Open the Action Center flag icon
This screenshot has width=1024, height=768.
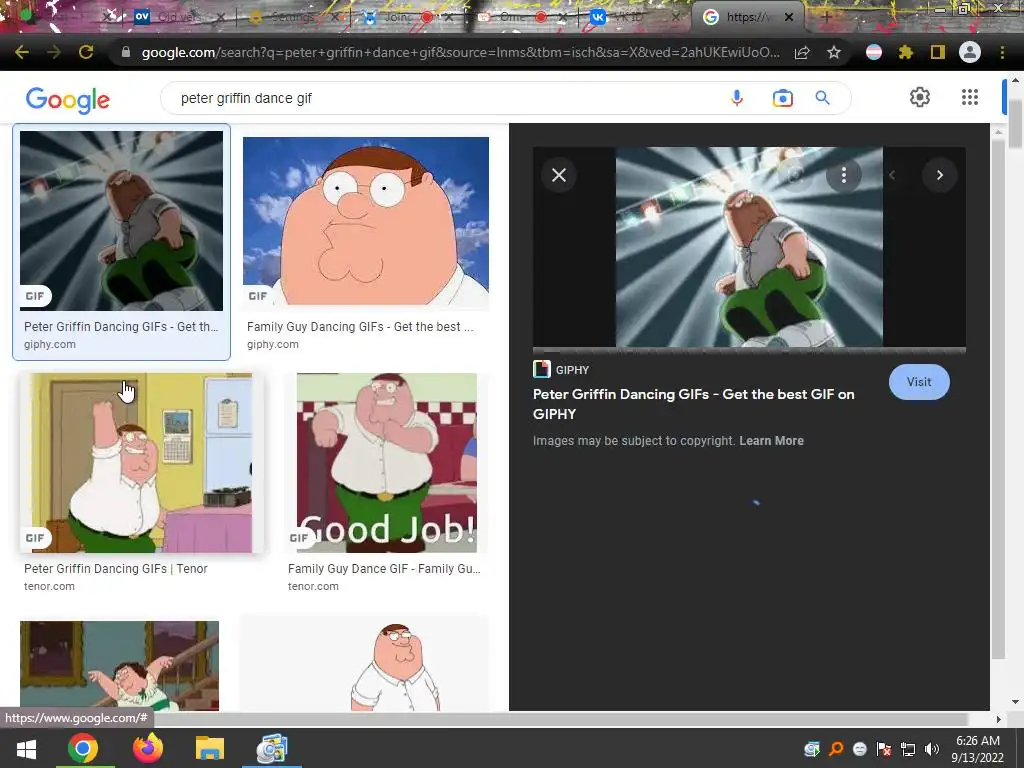click(x=884, y=749)
